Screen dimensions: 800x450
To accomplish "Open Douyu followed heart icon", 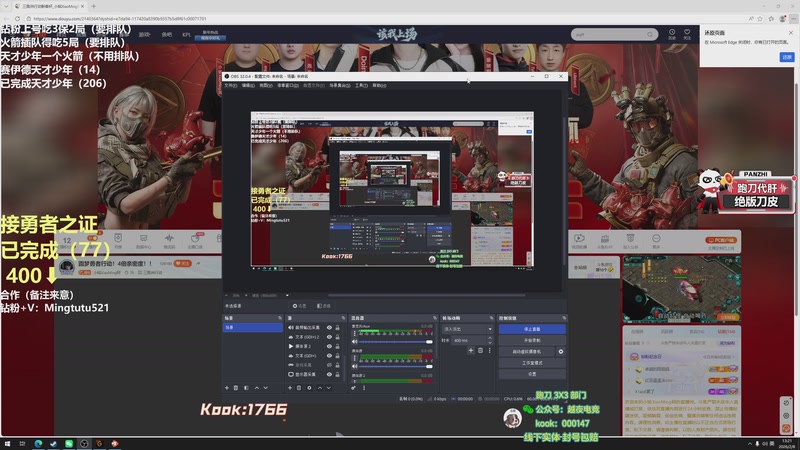I will [687, 34].
